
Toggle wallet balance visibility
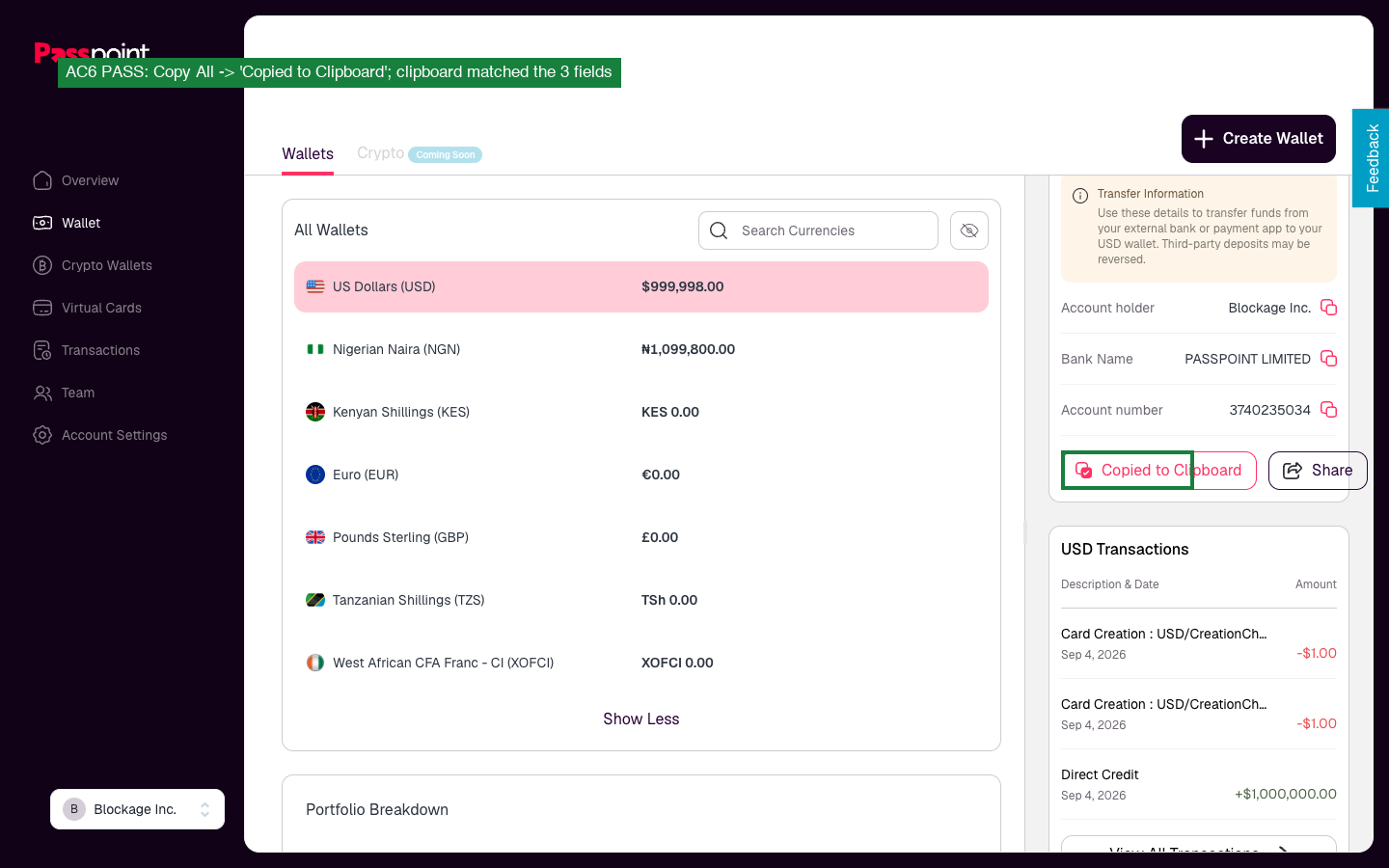click(969, 231)
